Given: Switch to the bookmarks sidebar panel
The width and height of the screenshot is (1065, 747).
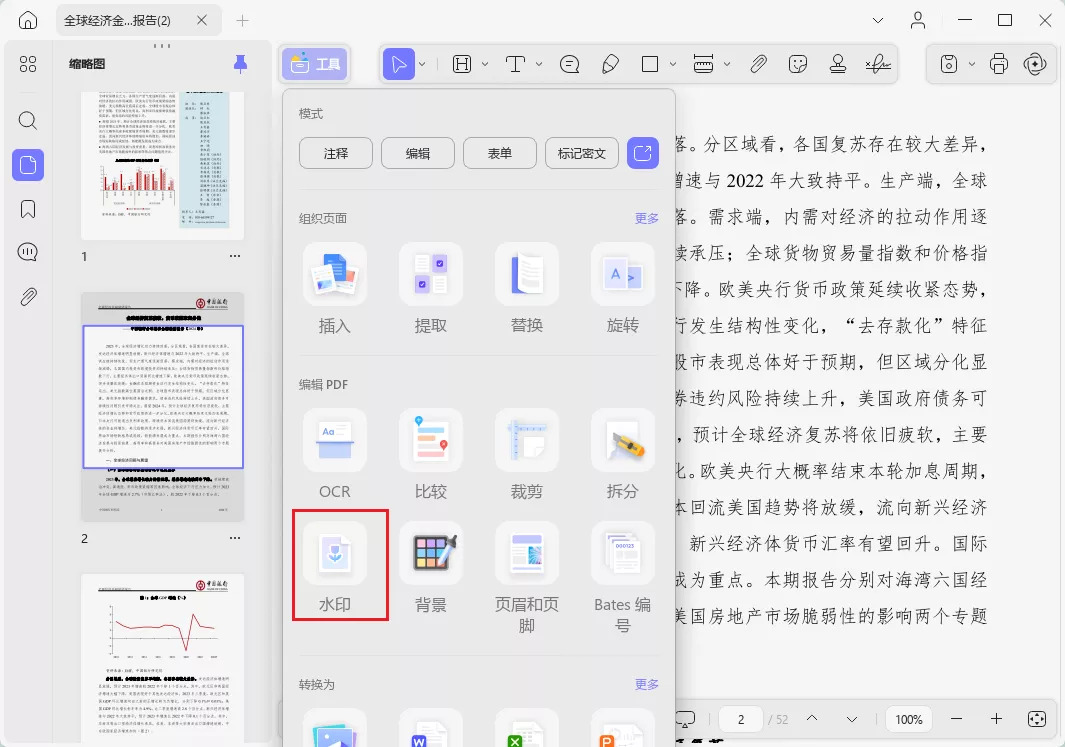Looking at the screenshot, I should 27,208.
